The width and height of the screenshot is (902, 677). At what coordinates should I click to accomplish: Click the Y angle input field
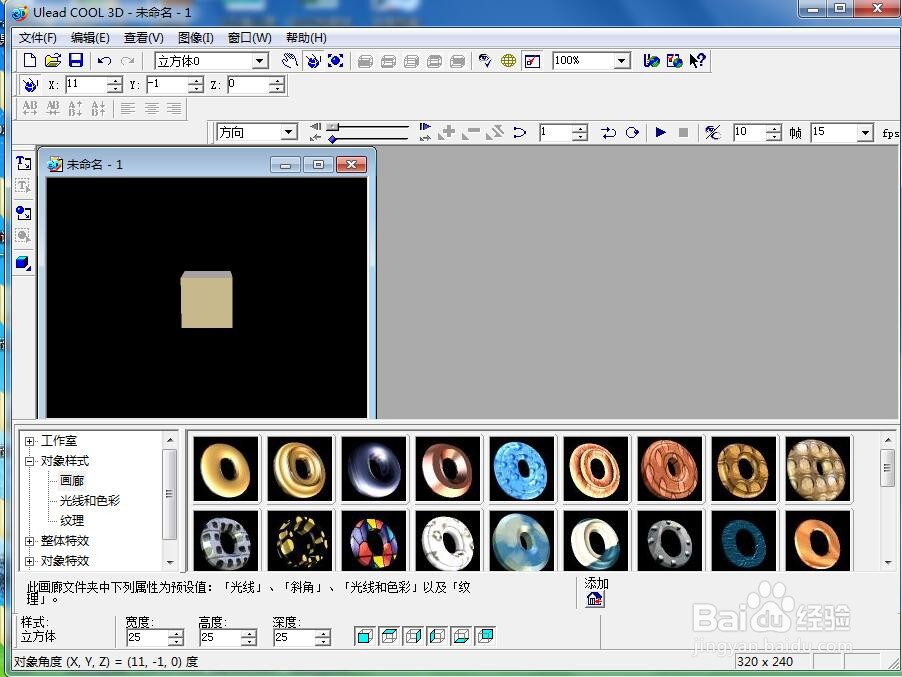167,85
